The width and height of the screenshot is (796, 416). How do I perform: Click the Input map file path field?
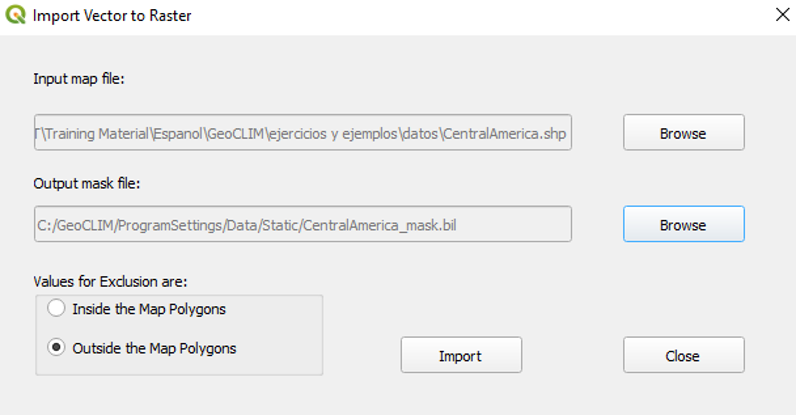click(x=302, y=133)
